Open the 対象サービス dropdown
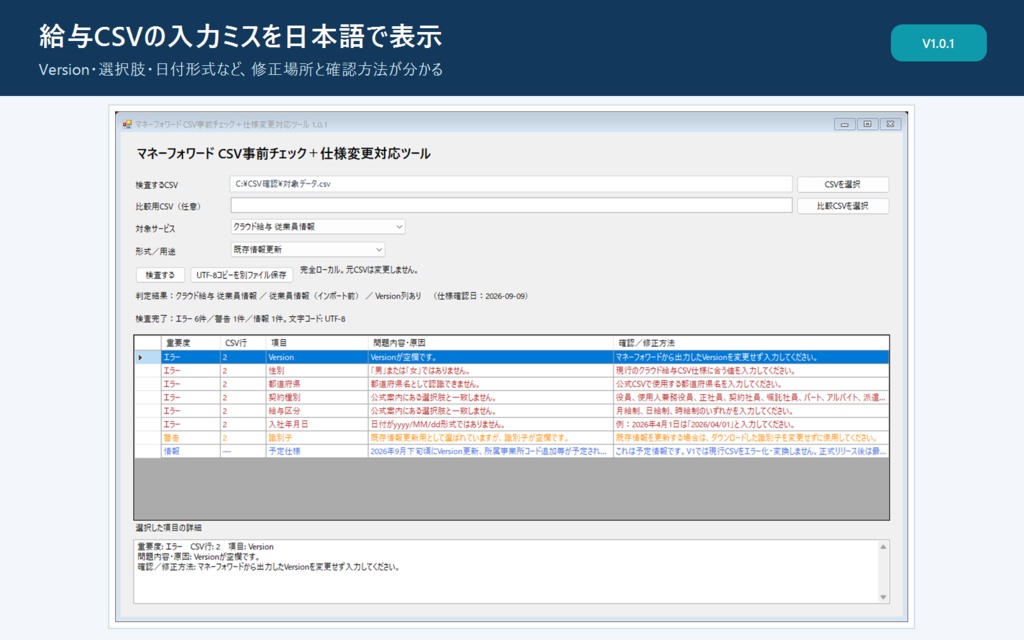Image resolution: width=1024 pixels, height=640 pixels. pos(317,227)
